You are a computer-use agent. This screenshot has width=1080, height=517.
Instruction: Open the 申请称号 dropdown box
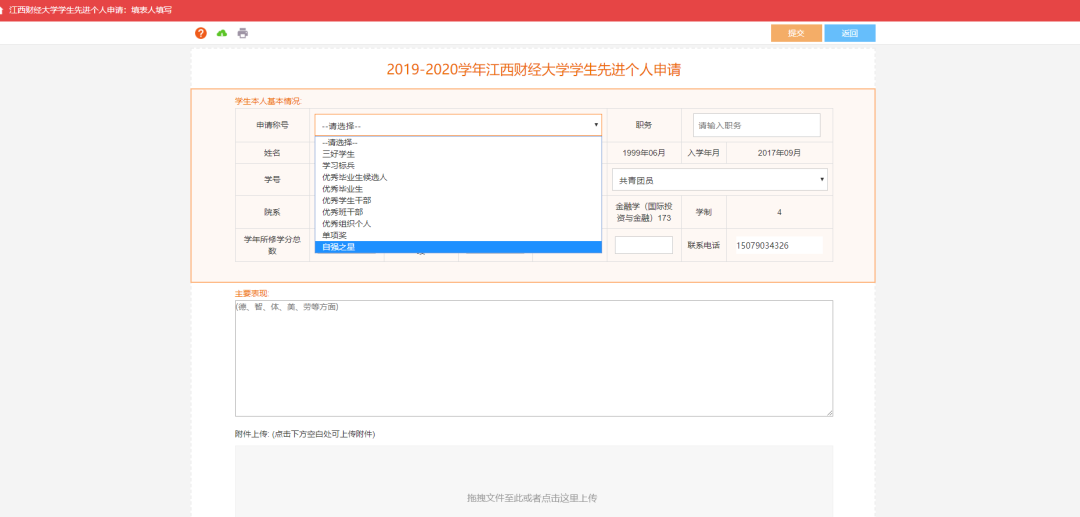click(x=458, y=125)
